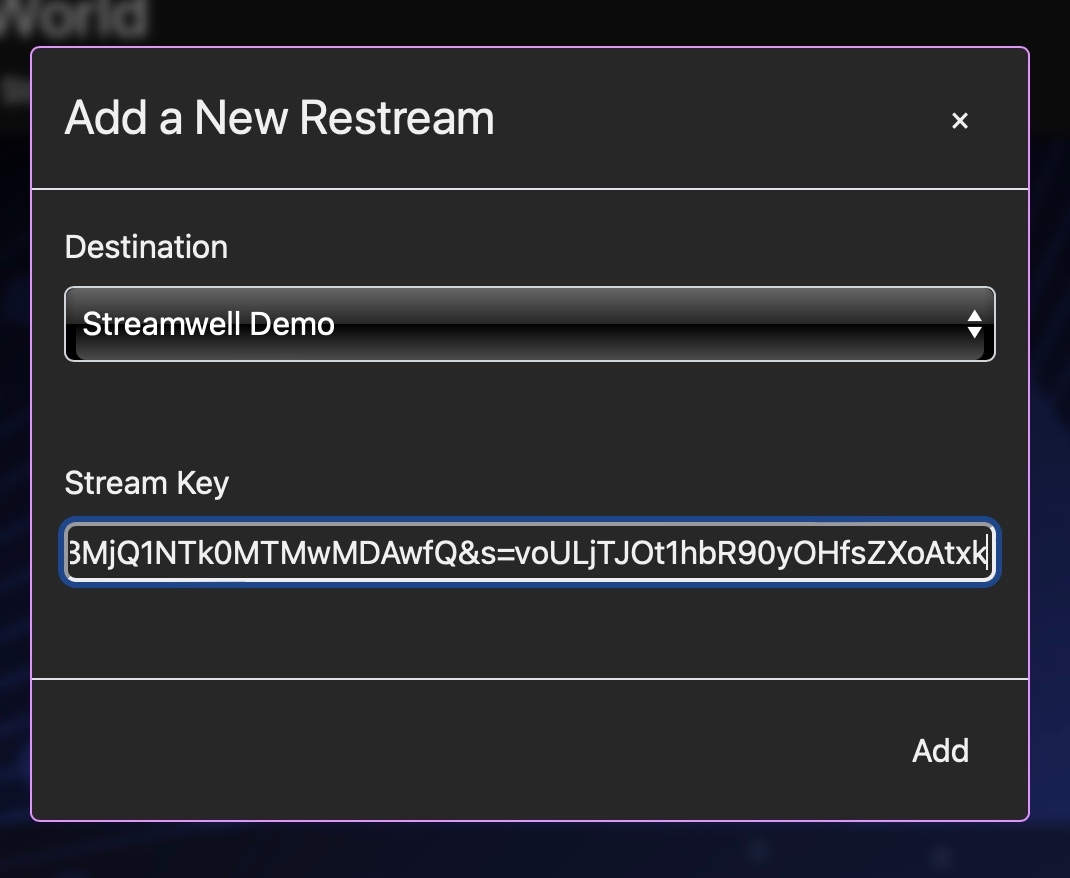
Task: Close the Add a New Restream dialog
Action: (960, 121)
